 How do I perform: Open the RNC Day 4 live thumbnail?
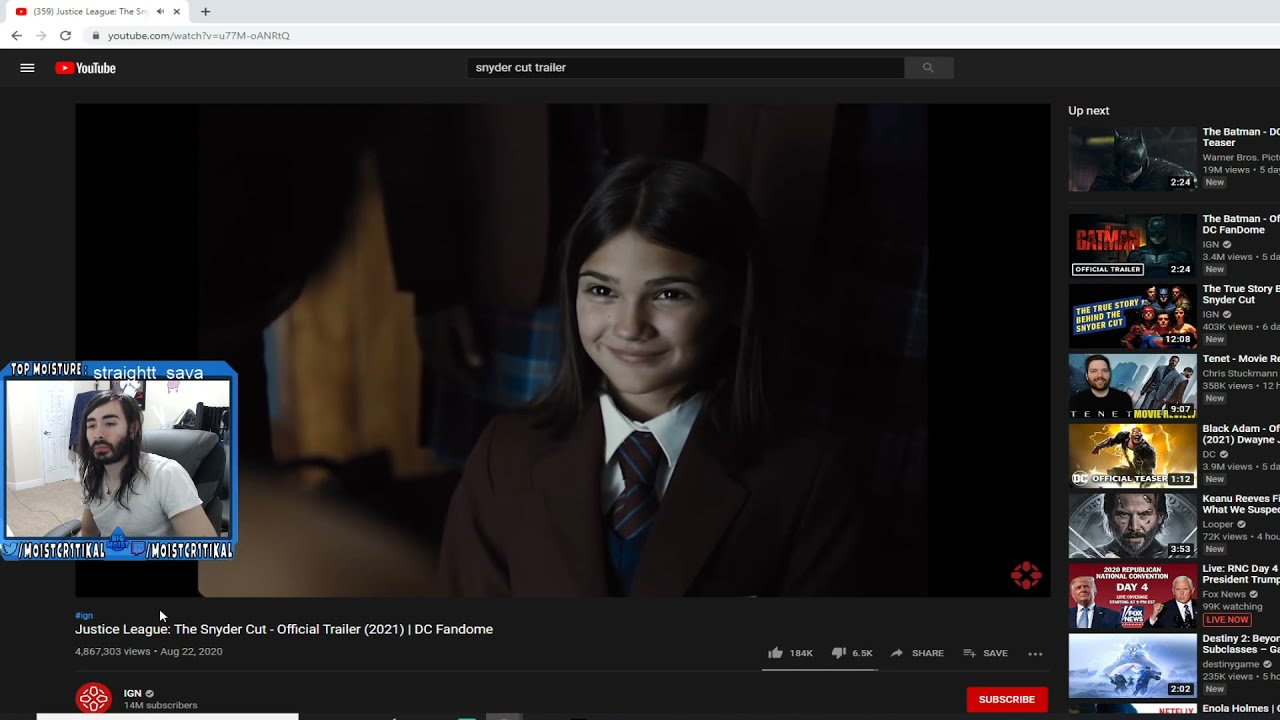pyautogui.click(x=1132, y=596)
